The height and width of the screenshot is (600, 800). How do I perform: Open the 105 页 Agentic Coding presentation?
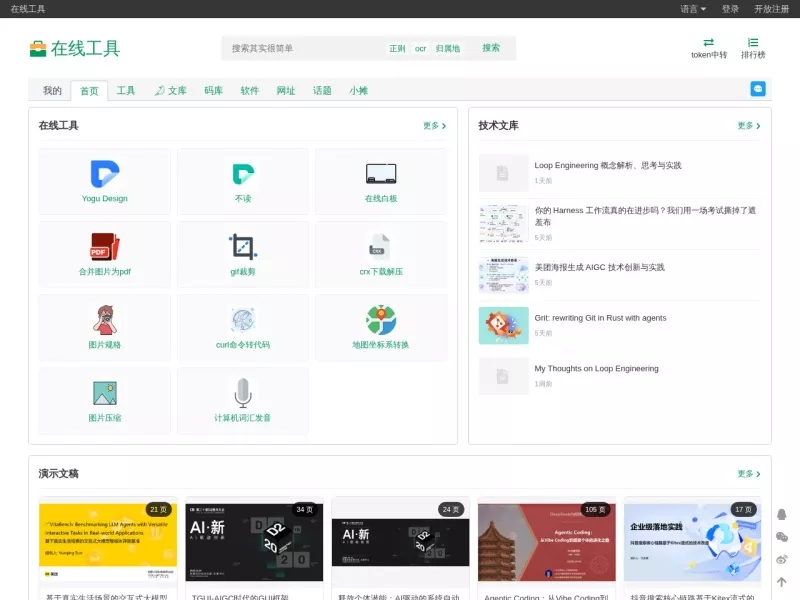546,542
